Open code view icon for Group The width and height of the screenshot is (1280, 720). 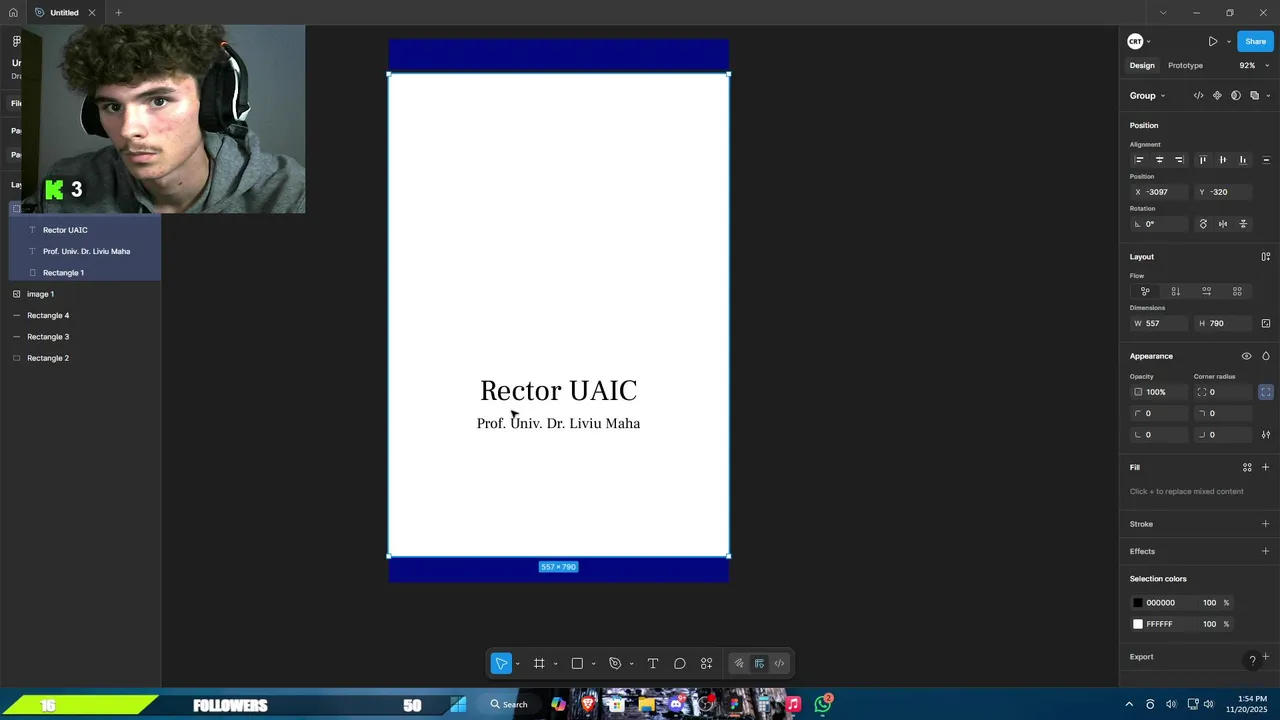tap(1198, 96)
